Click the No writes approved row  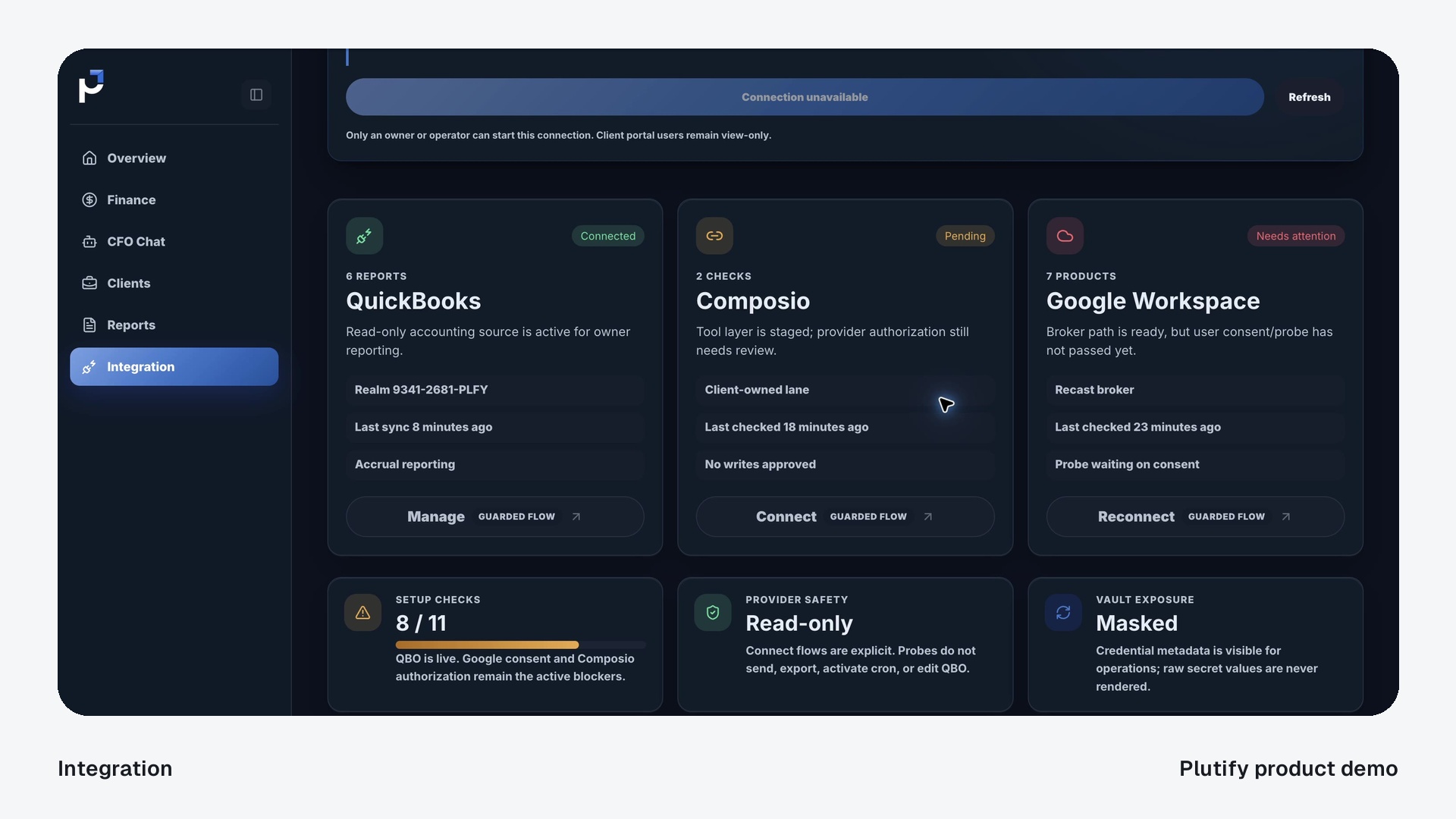[845, 464]
